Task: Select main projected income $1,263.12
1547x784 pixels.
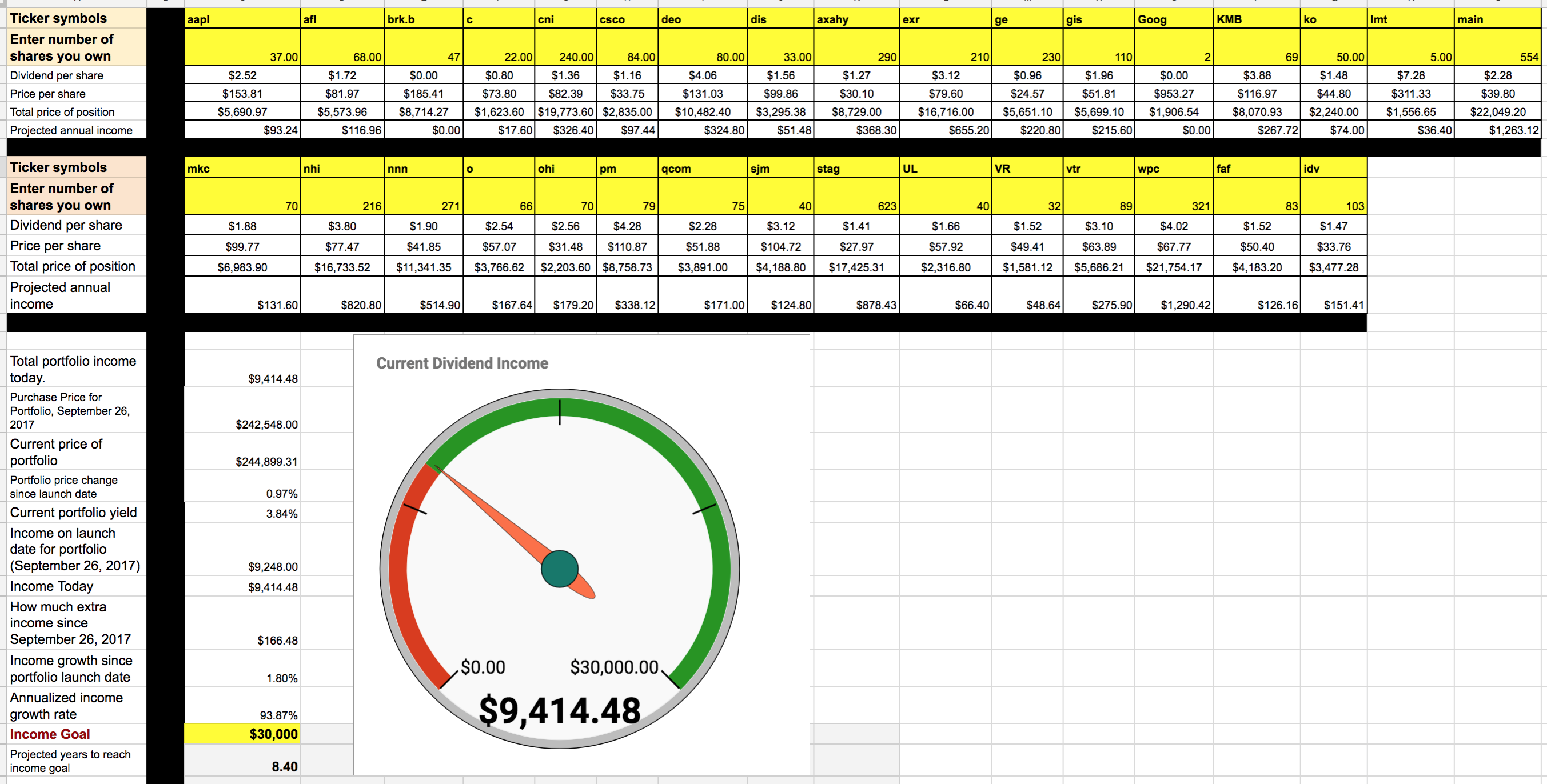Action: tap(1497, 130)
